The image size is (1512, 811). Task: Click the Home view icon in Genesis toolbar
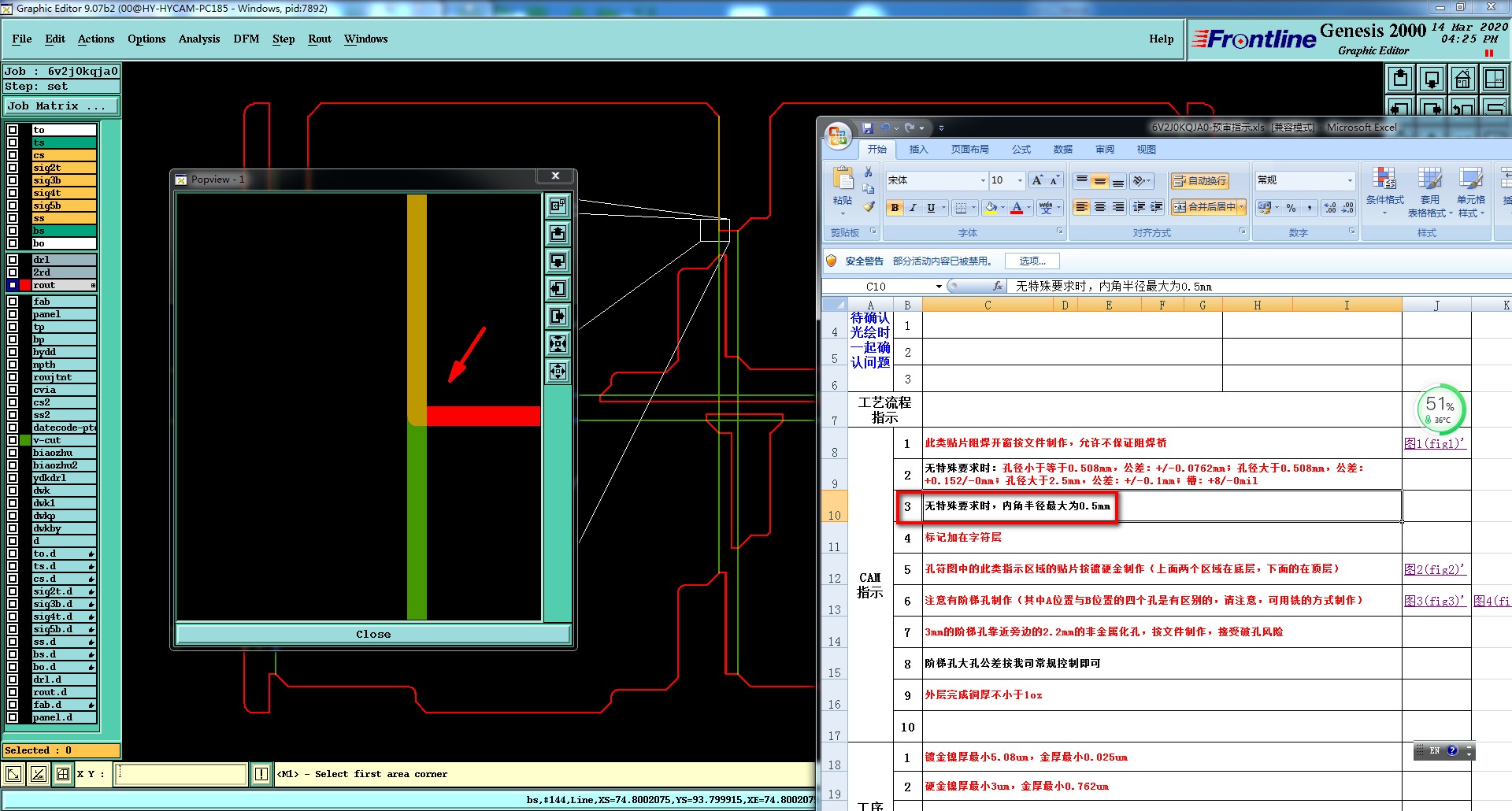pos(1462,79)
